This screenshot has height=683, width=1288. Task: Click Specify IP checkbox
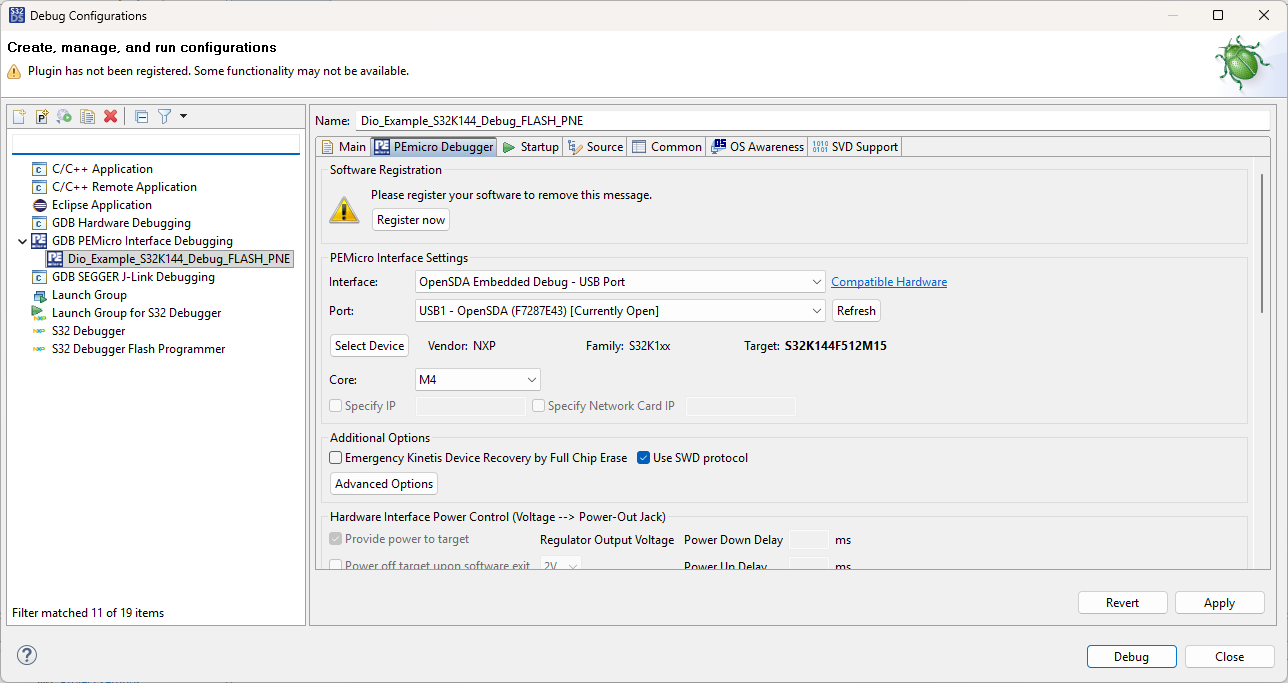336,406
